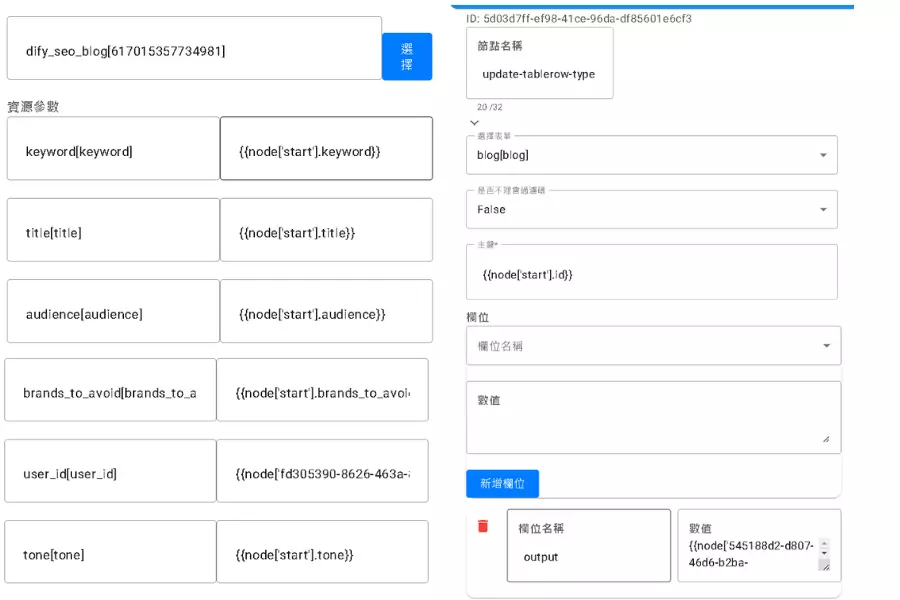Open the False dropdown selector
The width and height of the screenshot is (900, 600).
point(651,209)
